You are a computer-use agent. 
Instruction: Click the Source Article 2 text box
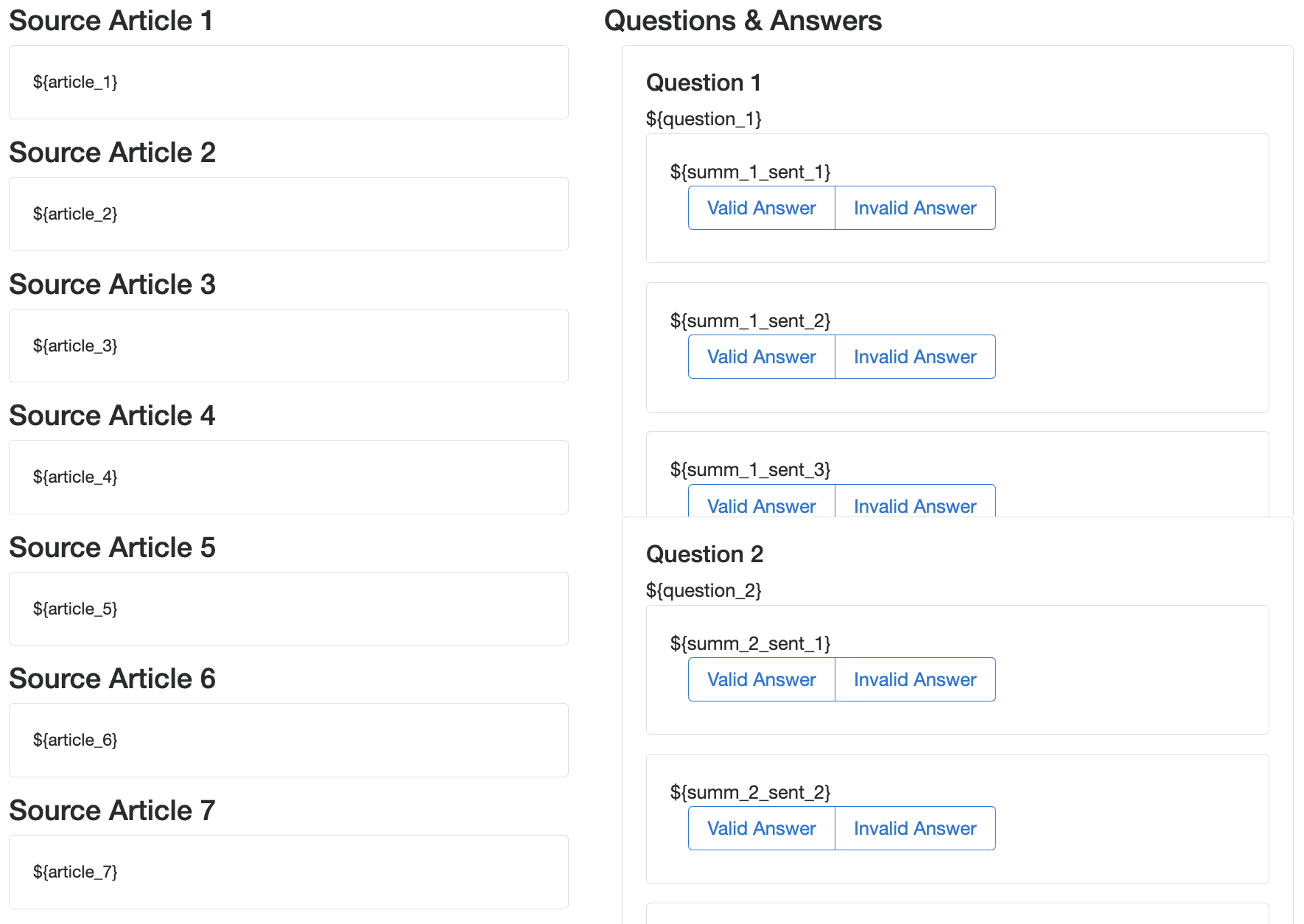point(288,214)
